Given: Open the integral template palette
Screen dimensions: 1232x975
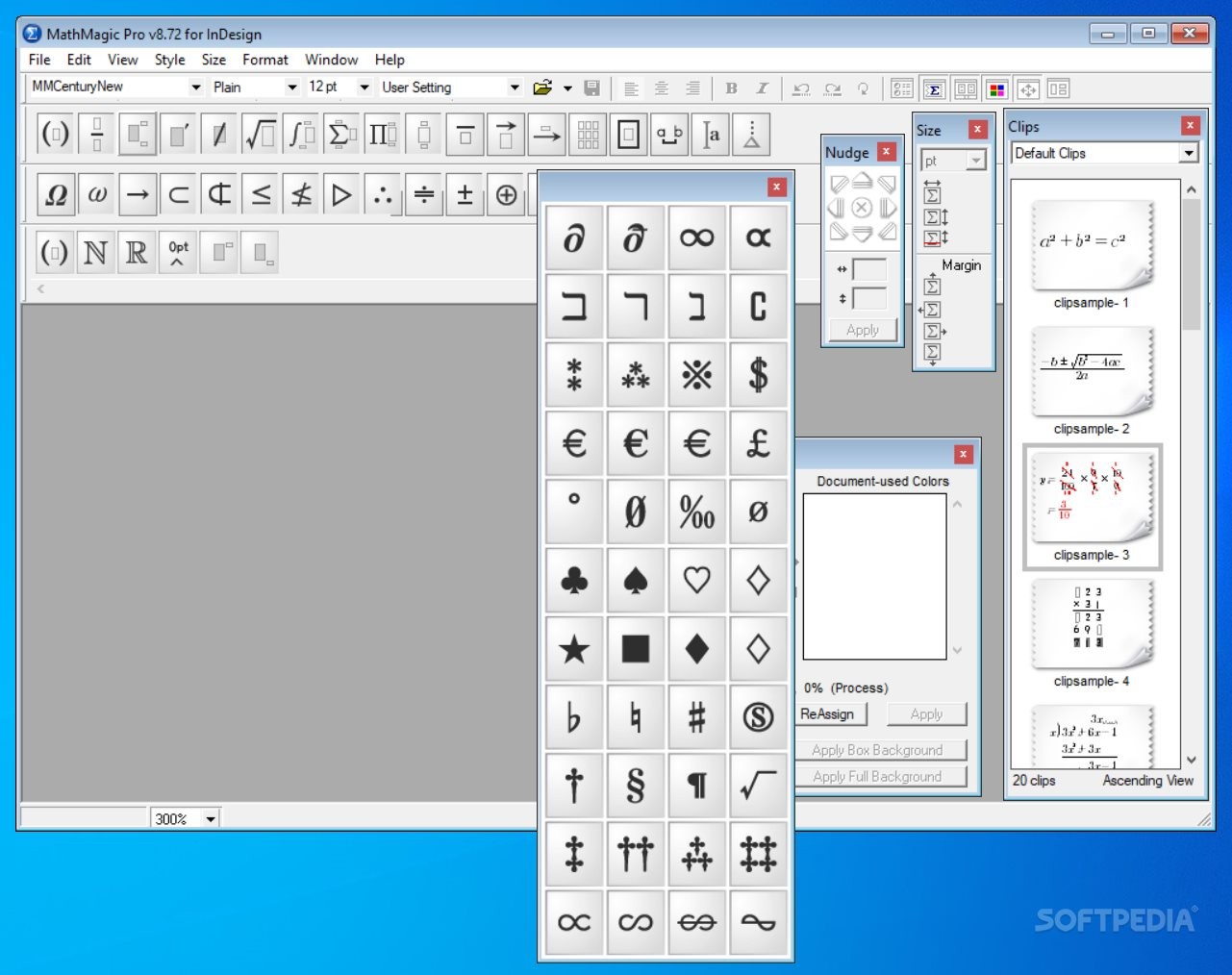Looking at the screenshot, I should pyautogui.click(x=301, y=135).
